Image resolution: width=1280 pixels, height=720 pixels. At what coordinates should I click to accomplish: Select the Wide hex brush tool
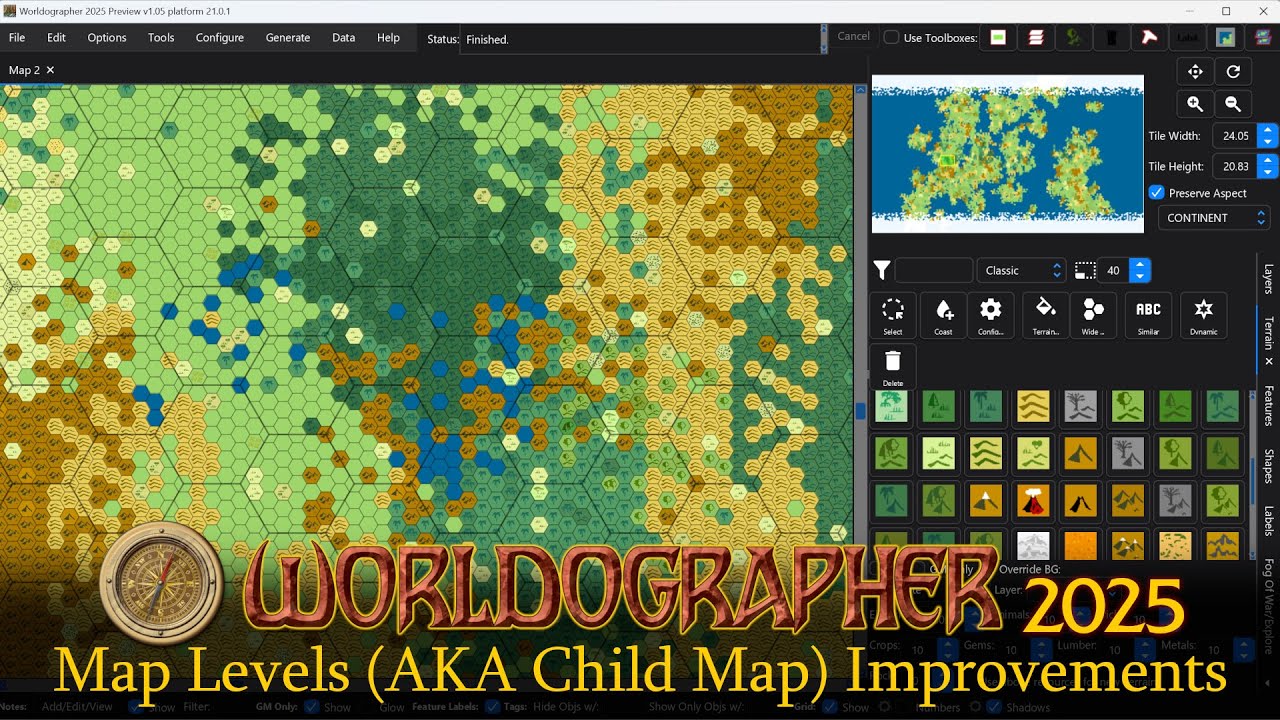(1093, 315)
